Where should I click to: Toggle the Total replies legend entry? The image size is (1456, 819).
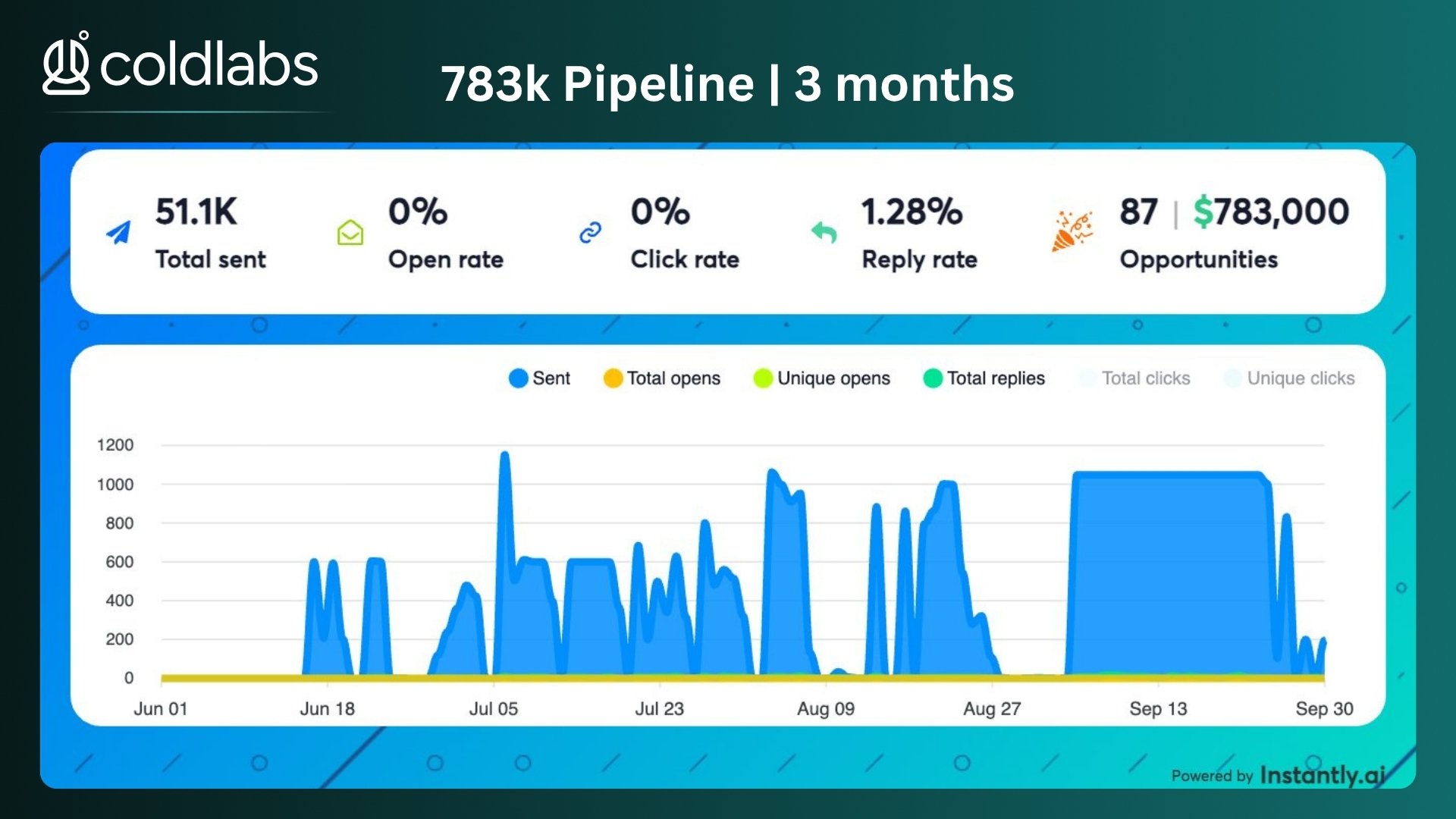pyautogui.click(x=984, y=378)
